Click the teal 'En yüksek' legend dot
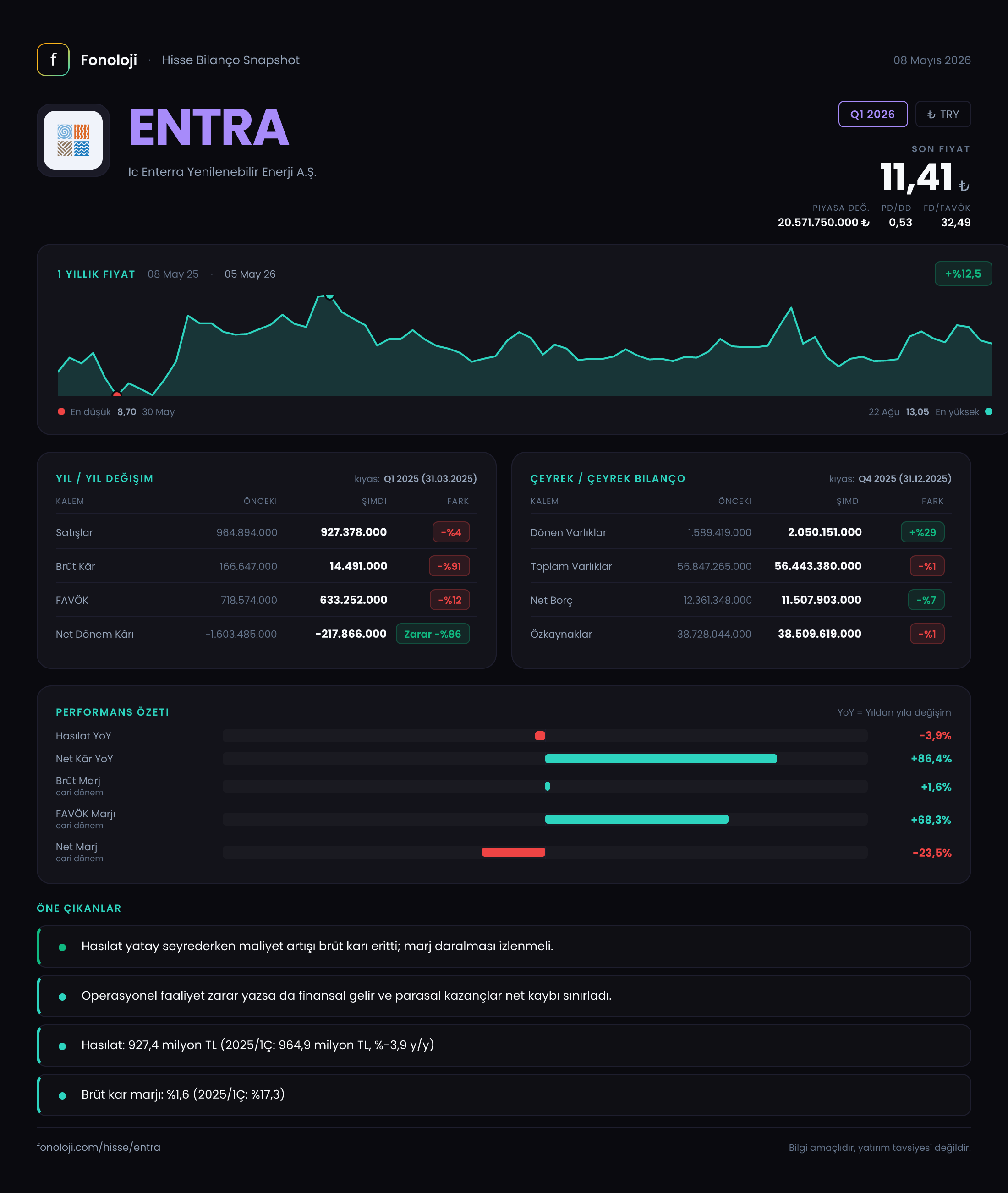This screenshot has width=1008, height=1193. (989, 411)
